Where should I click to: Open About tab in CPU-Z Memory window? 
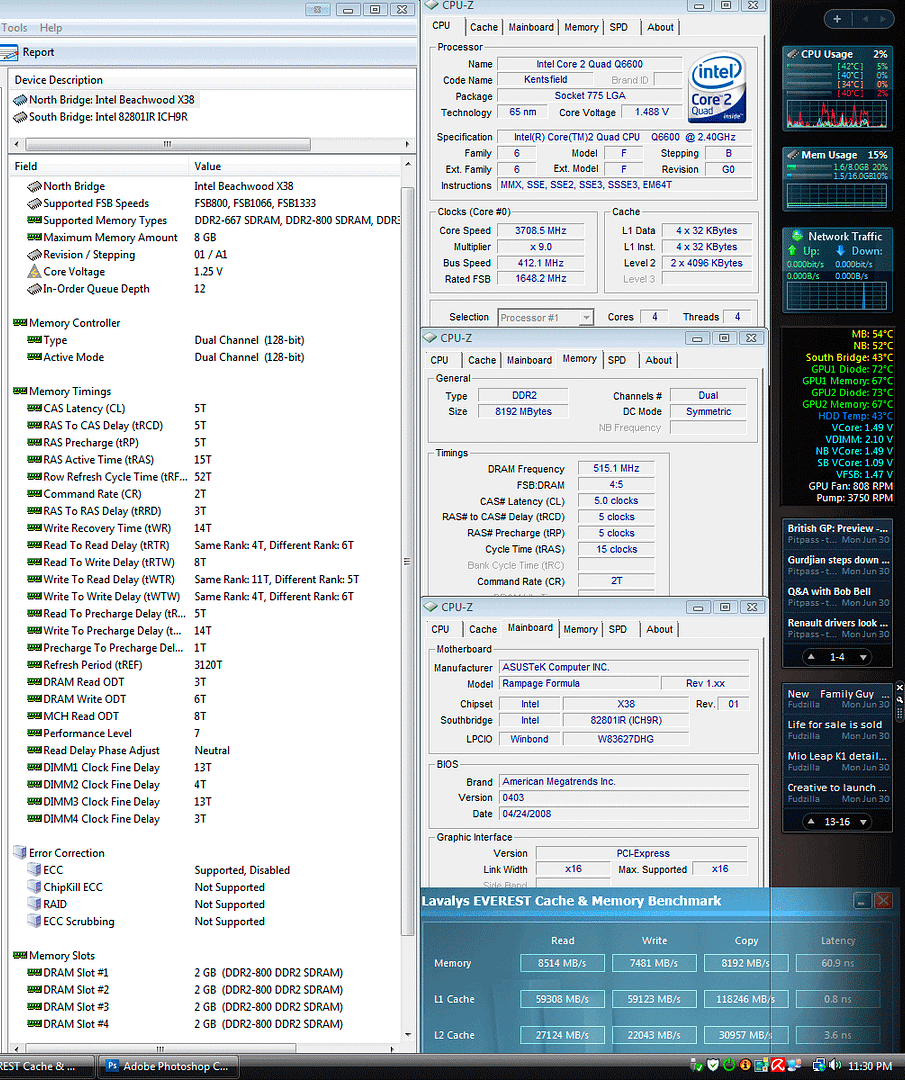(x=658, y=360)
